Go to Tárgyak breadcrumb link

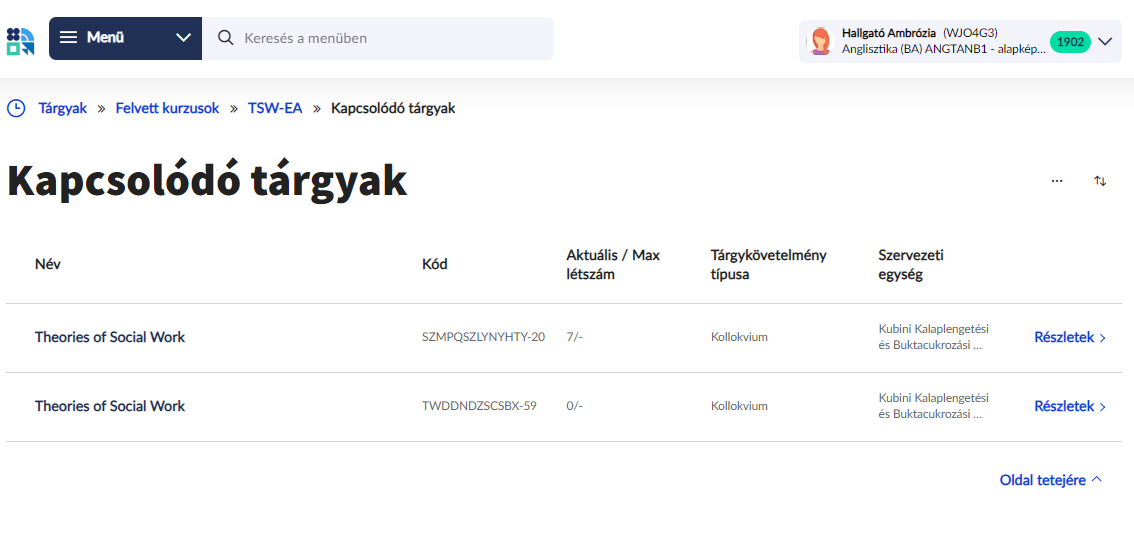(63, 108)
